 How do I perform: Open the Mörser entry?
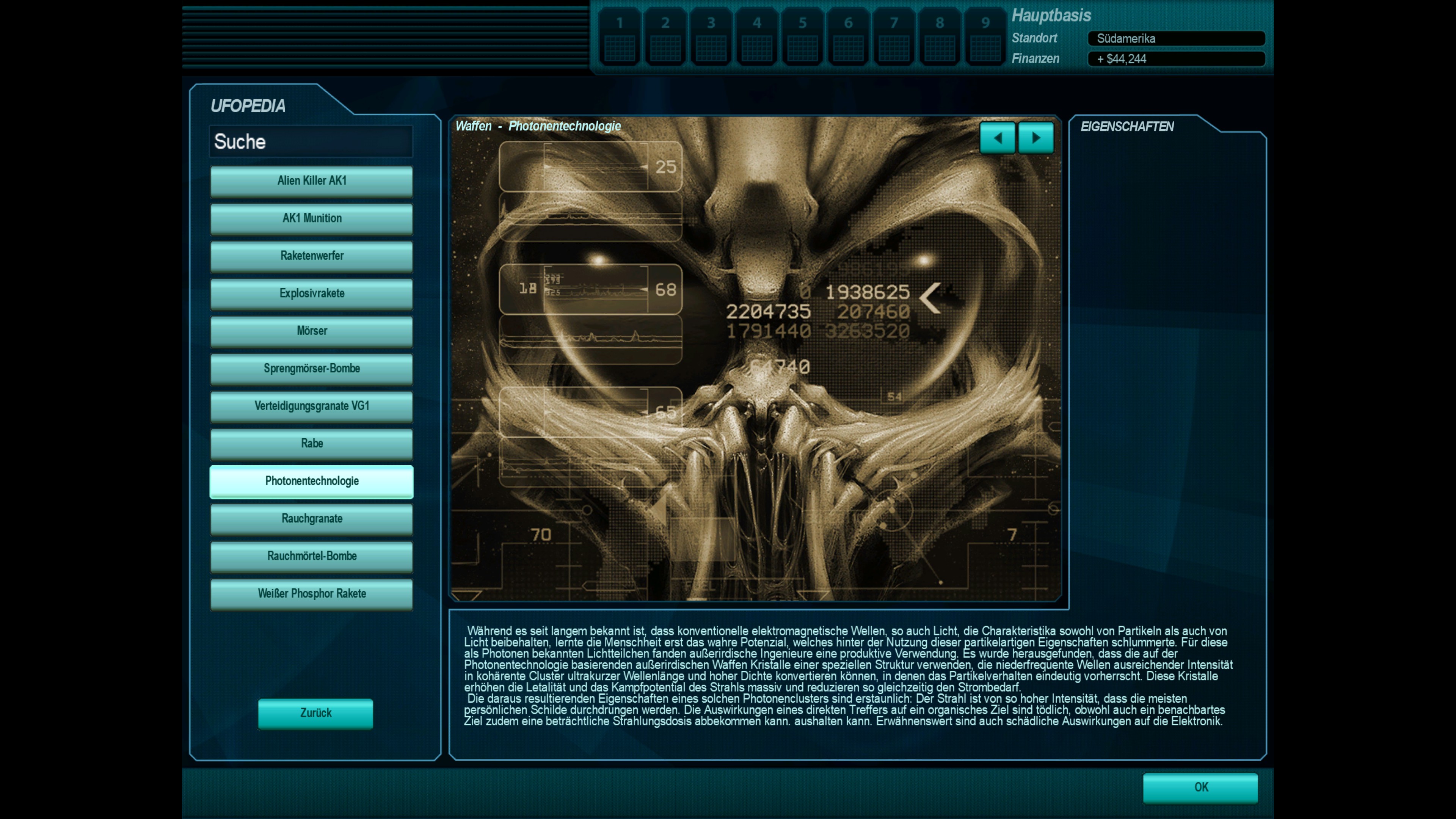(311, 331)
